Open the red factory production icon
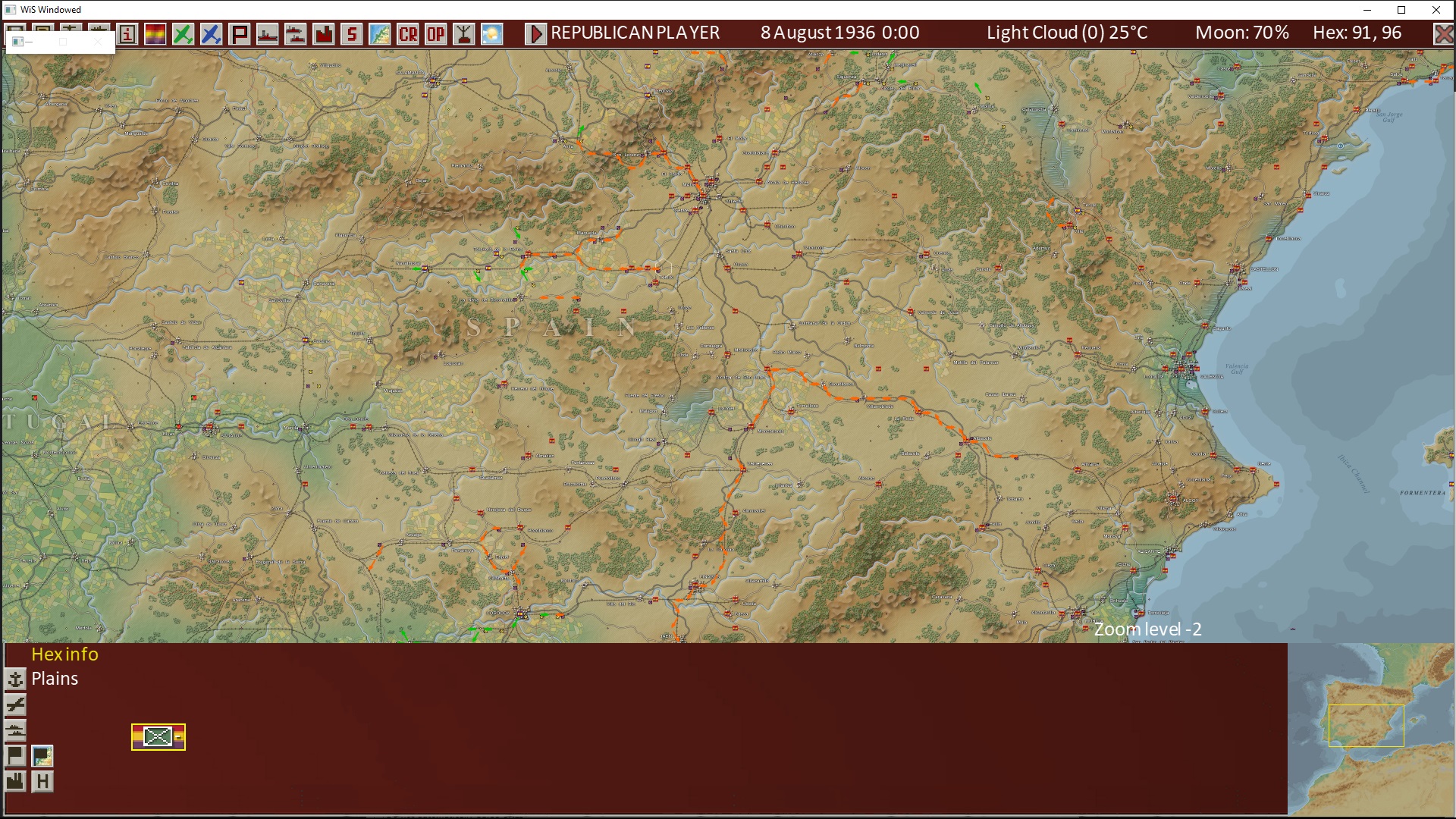The image size is (1456, 819). 324,34
